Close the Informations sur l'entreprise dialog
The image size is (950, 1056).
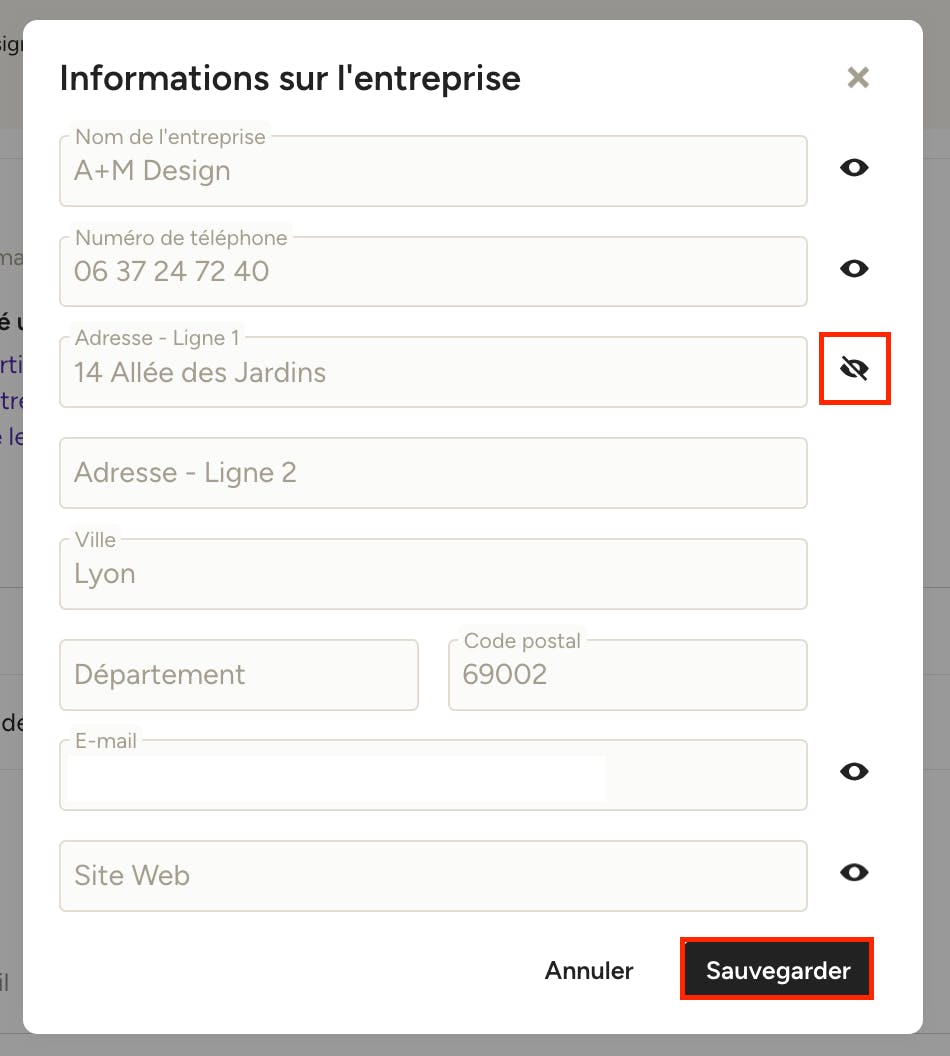[x=858, y=77]
